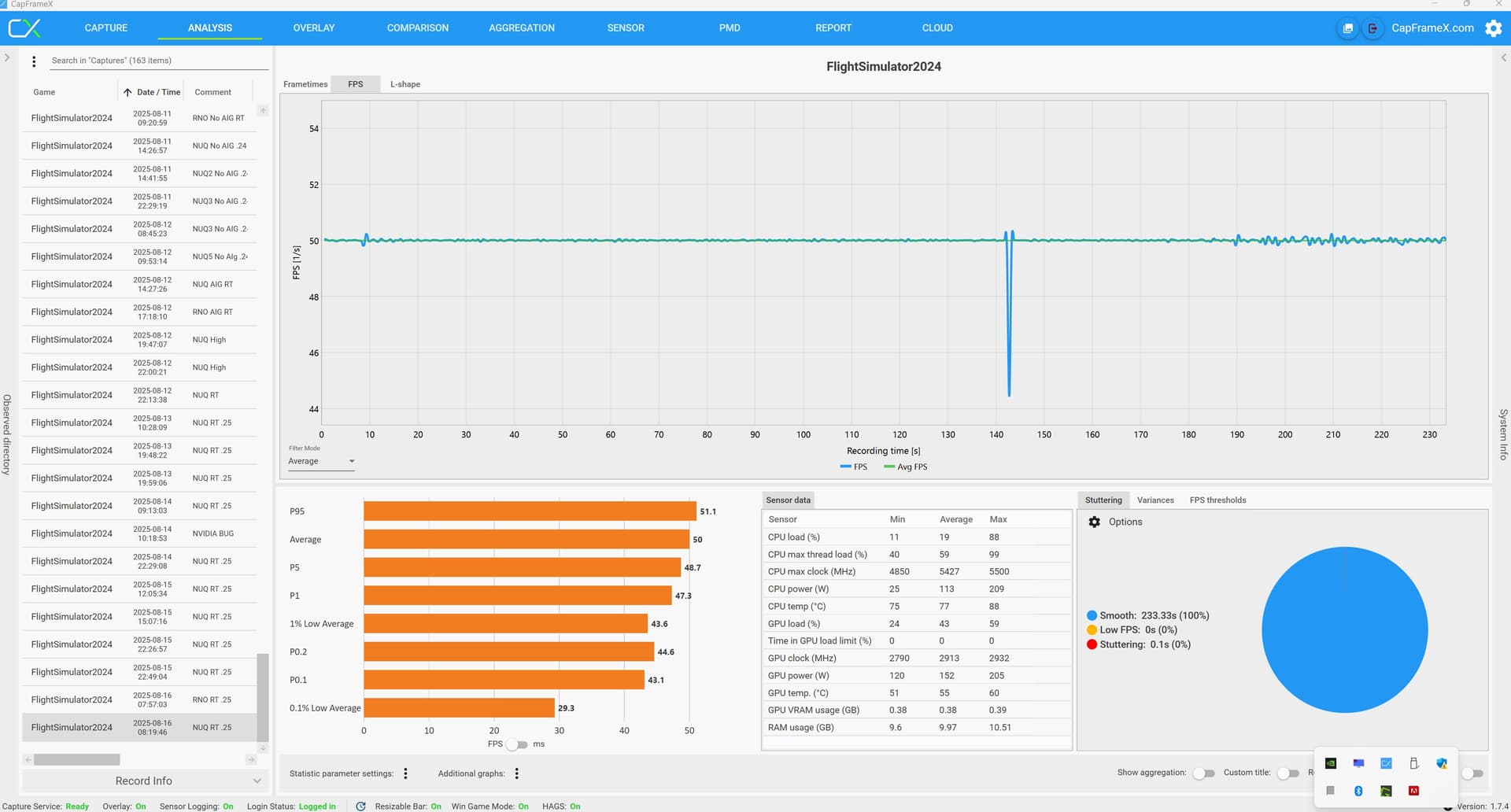Open the Filter Mode Average dropdown

(321, 461)
